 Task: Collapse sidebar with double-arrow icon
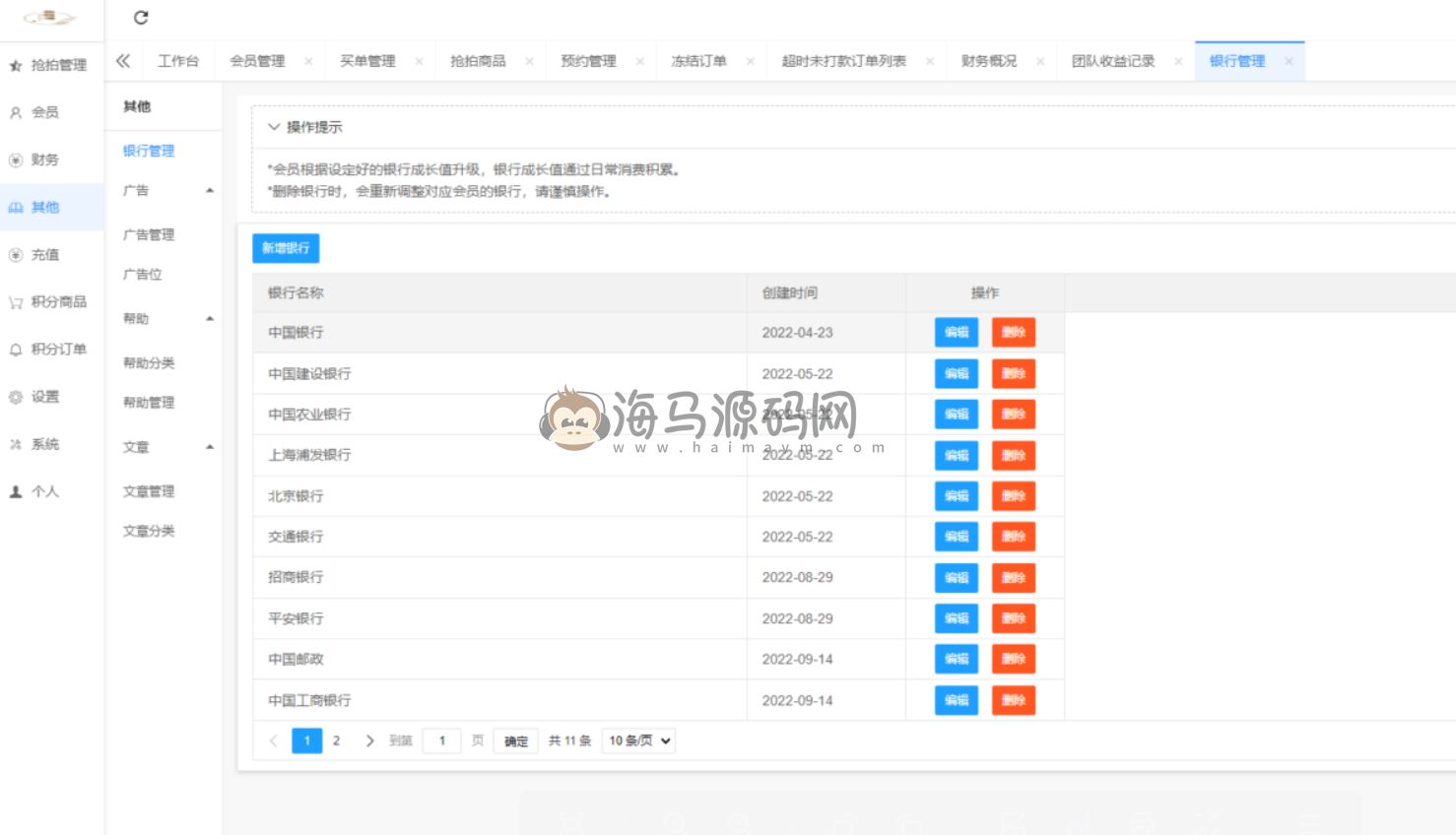[x=123, y=61]
